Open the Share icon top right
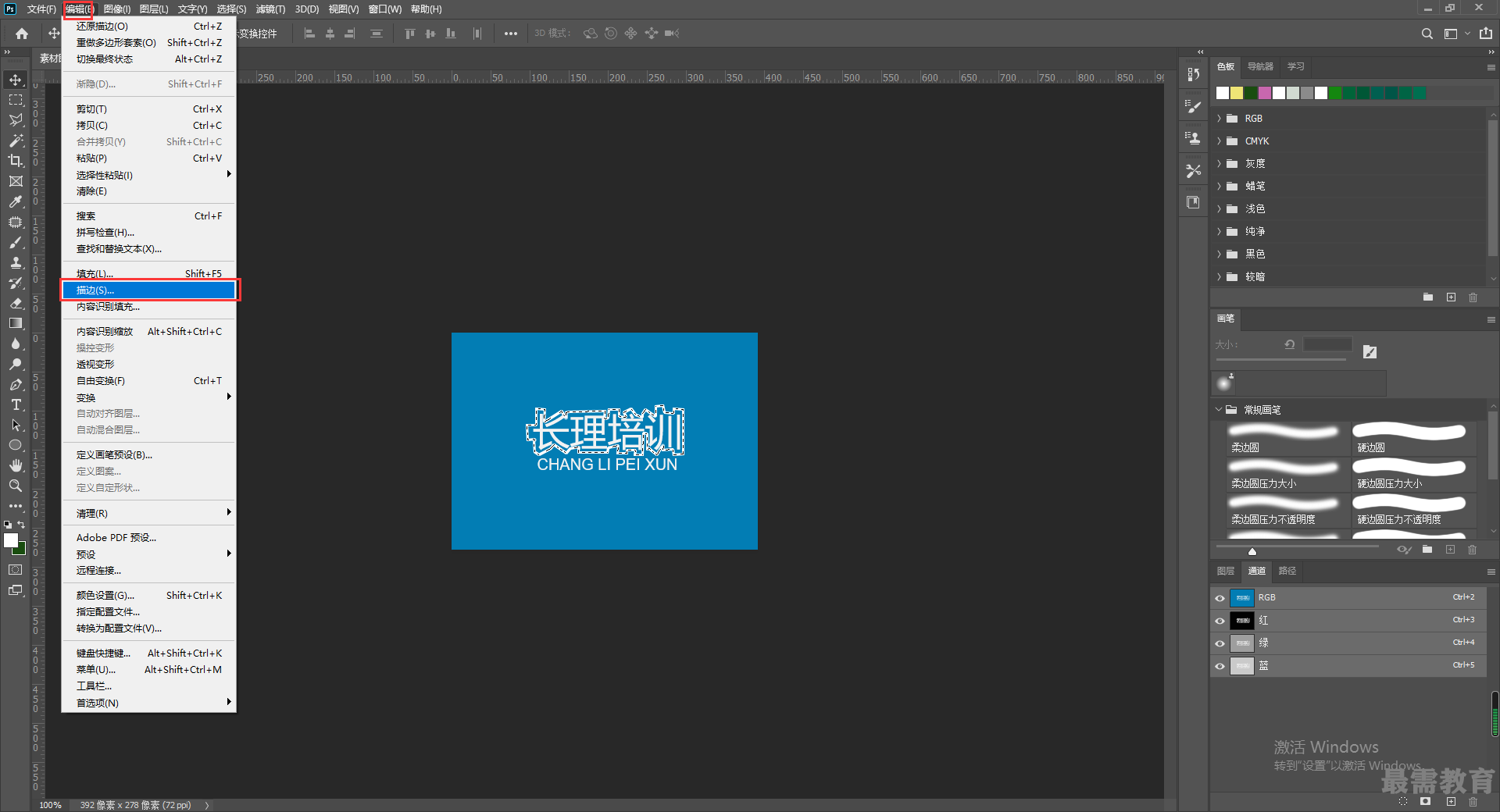The image size is (1500, 812). (1486, 34)
